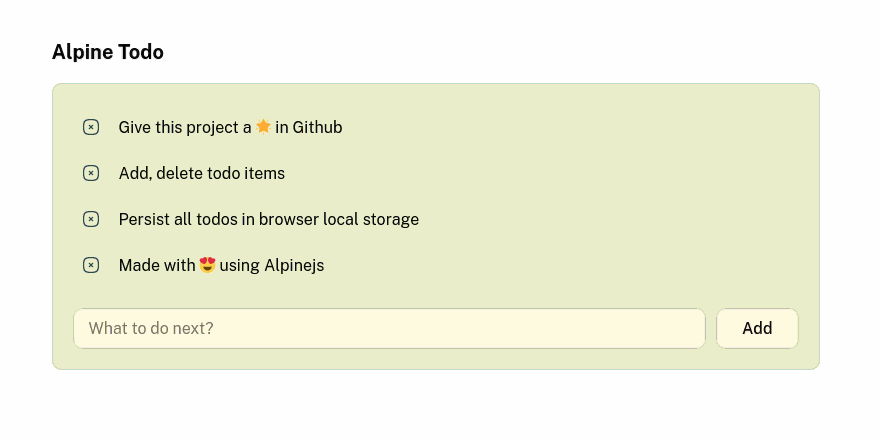Click the "Give this project a" todo text

tap(185, 128)
